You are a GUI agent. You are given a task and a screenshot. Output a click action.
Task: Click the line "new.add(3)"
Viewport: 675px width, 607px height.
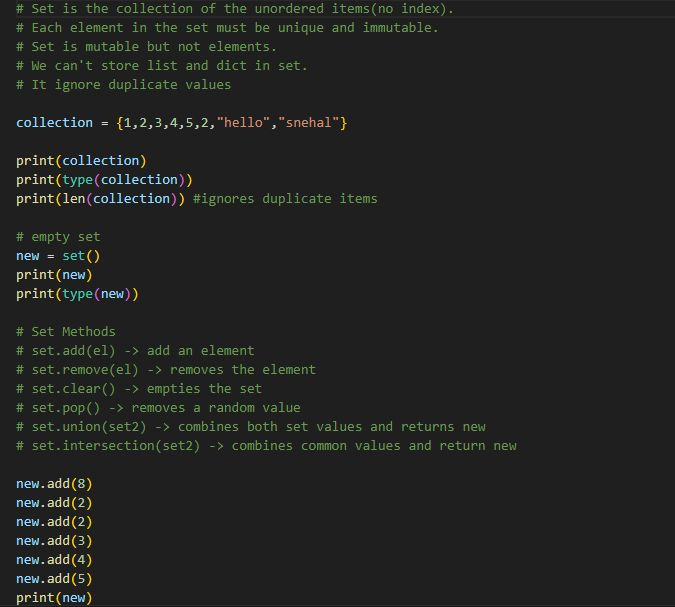(x=54, y=541)
